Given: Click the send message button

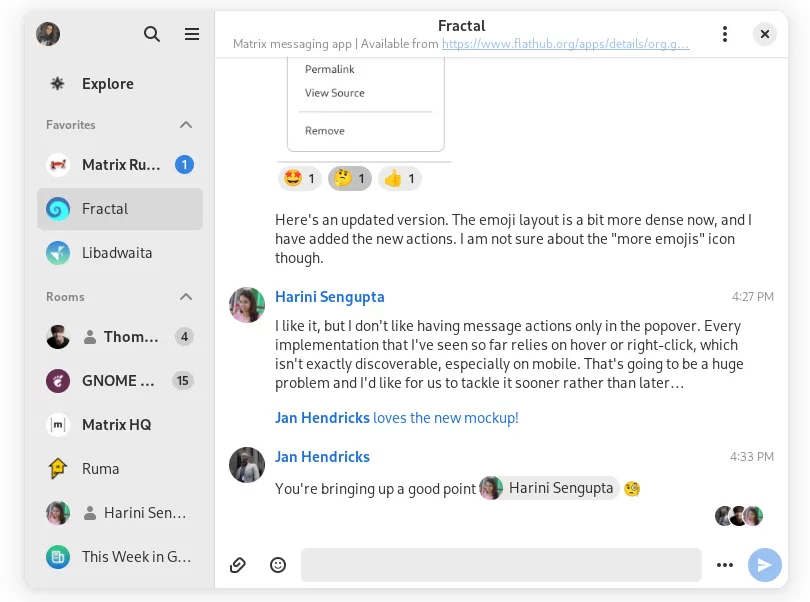Looking at the screenshot, I should click(765, 565).
